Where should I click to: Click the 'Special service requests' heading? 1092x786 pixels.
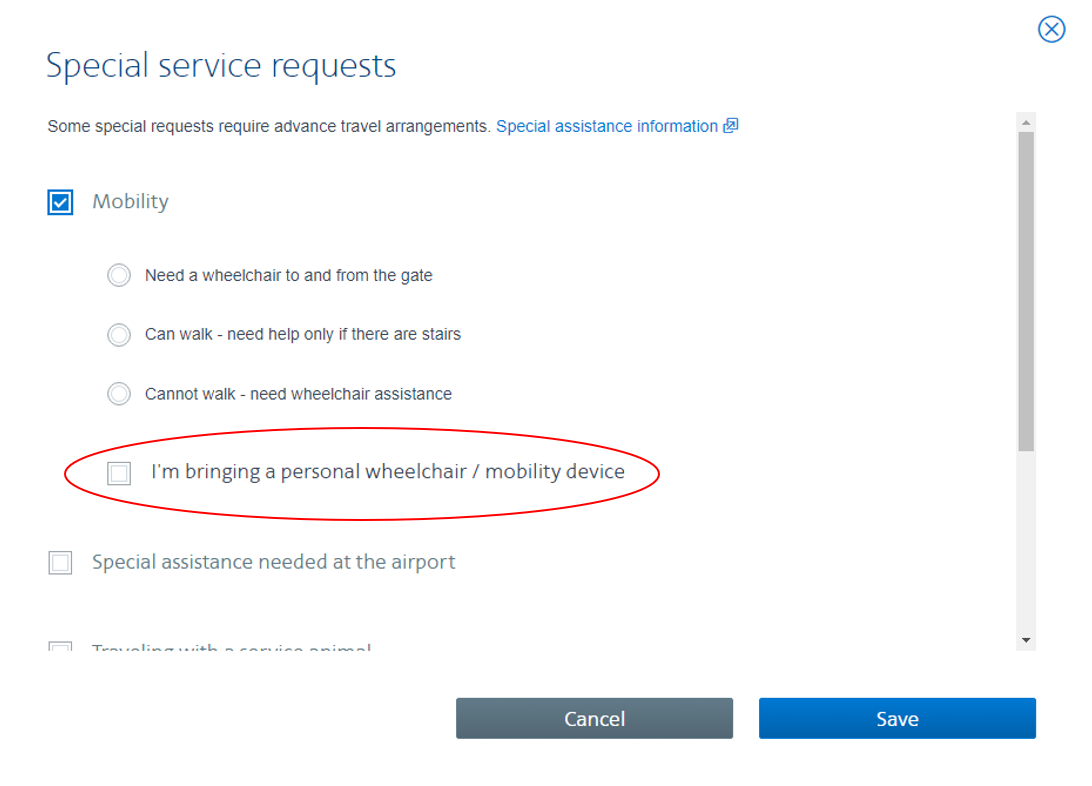221,66
